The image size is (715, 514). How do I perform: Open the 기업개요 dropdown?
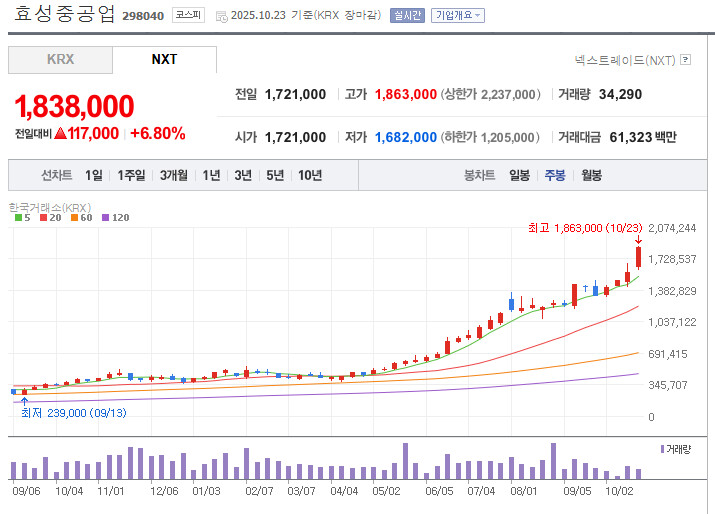pos(458,16)
